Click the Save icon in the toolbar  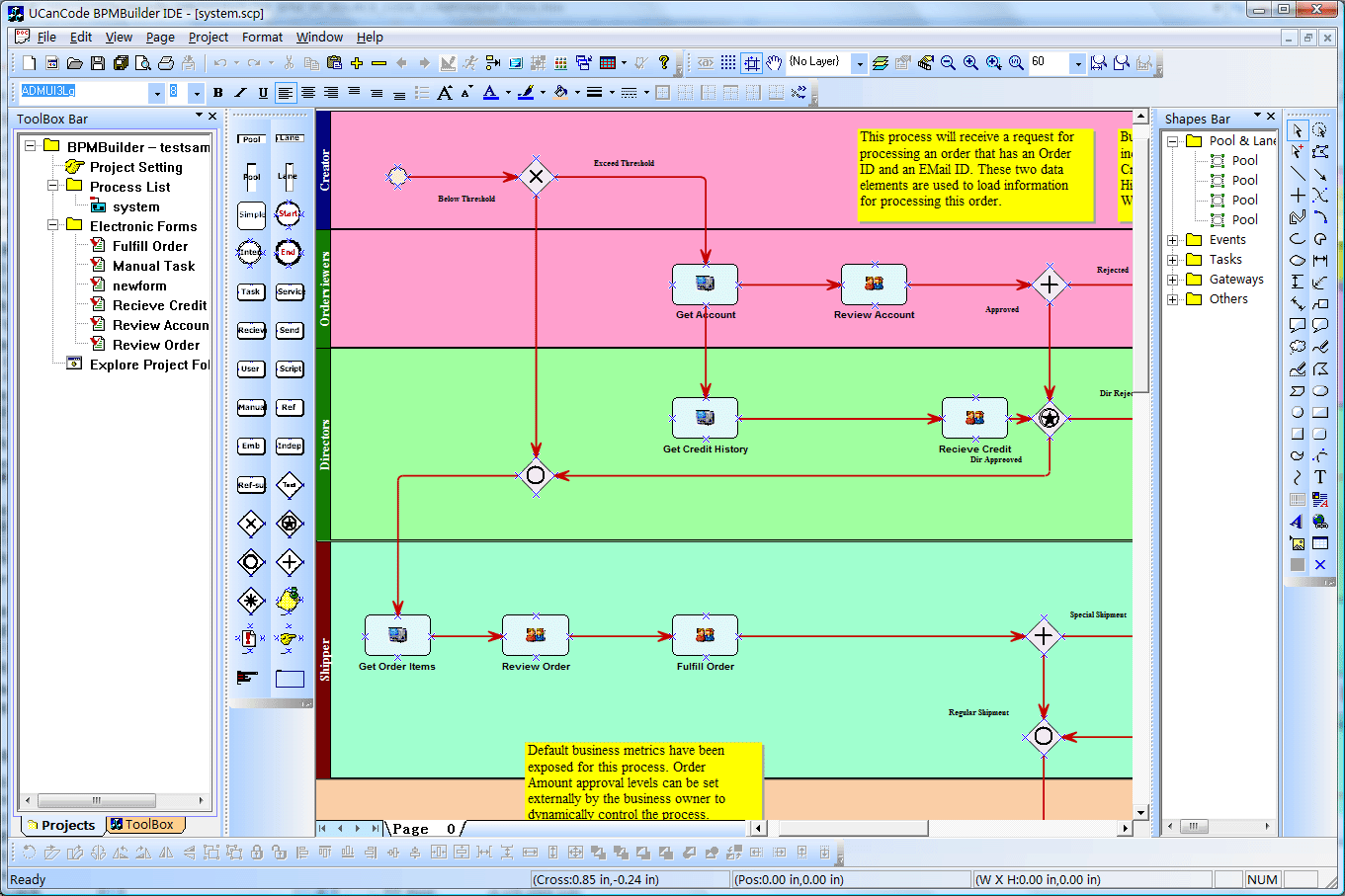[x=97, y=63]
